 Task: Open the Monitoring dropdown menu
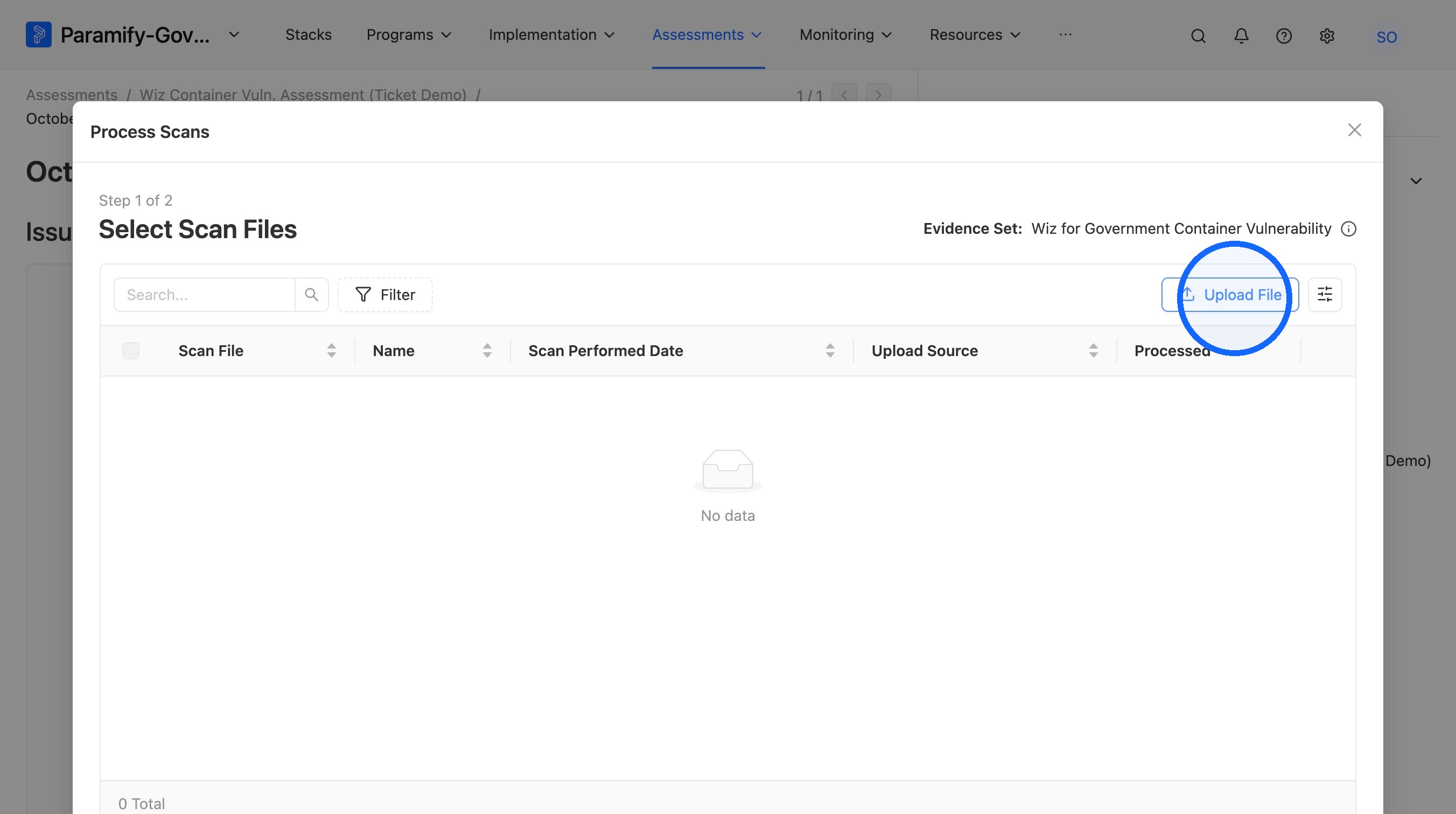845,35
